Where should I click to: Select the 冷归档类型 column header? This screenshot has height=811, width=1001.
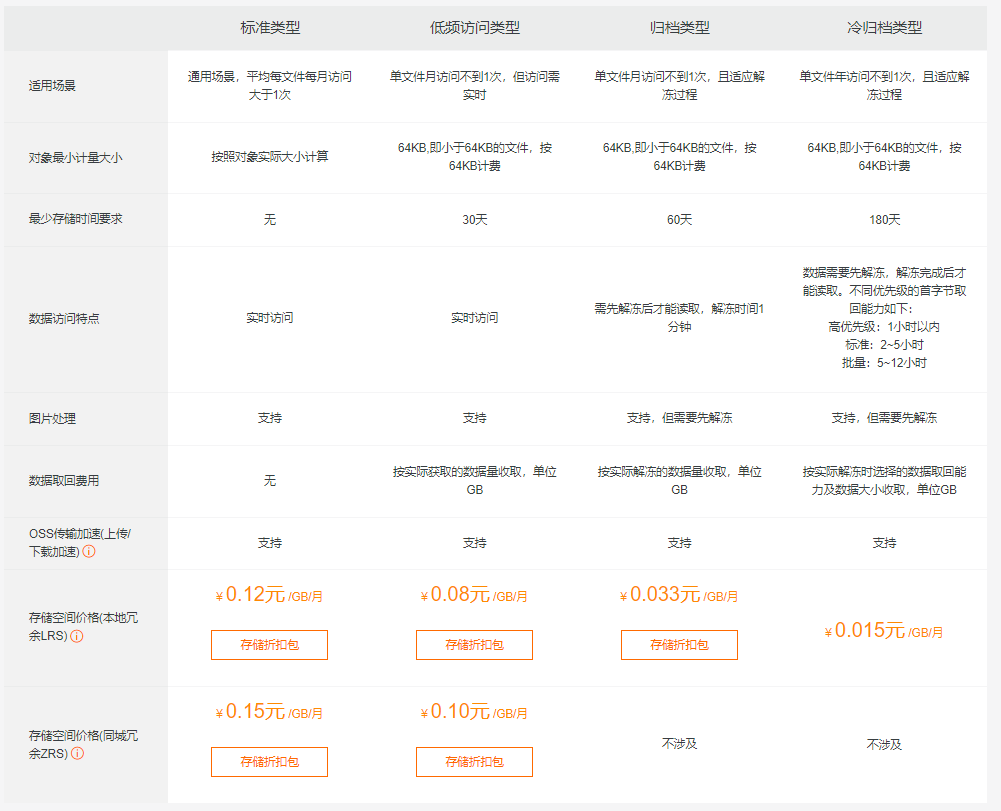tap(884, 27)
